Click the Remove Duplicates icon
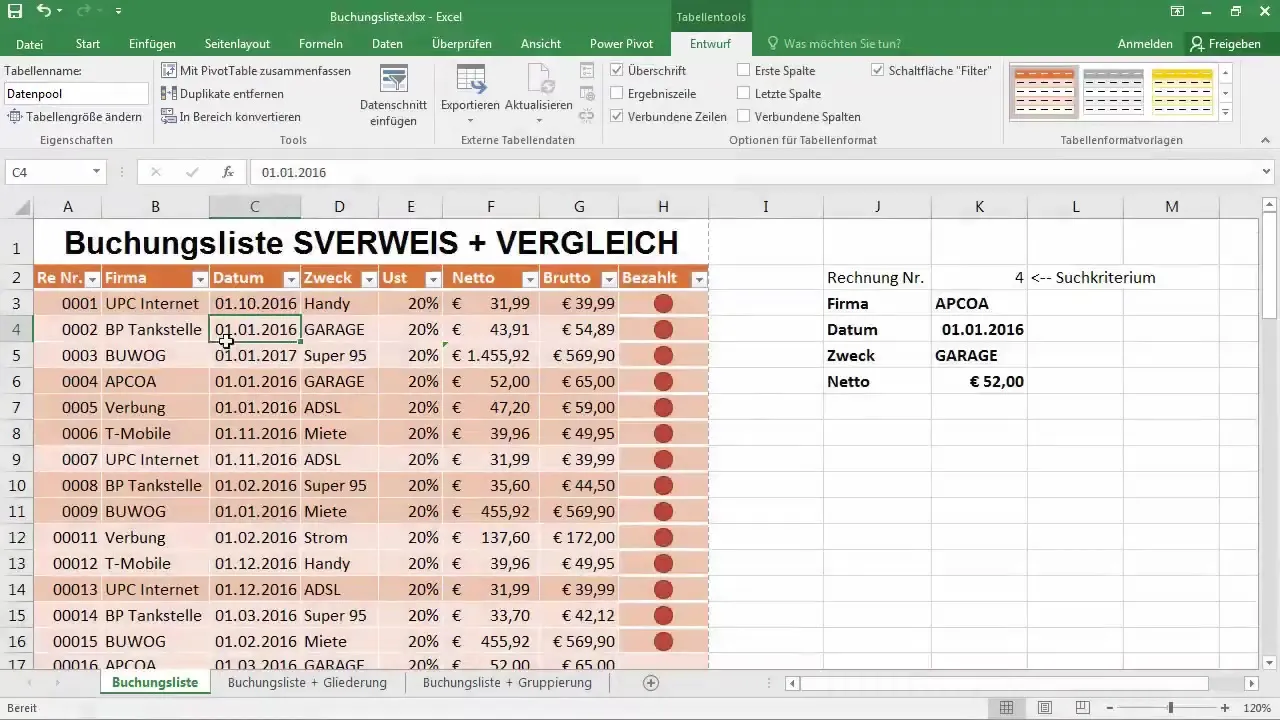 [169, 94]
